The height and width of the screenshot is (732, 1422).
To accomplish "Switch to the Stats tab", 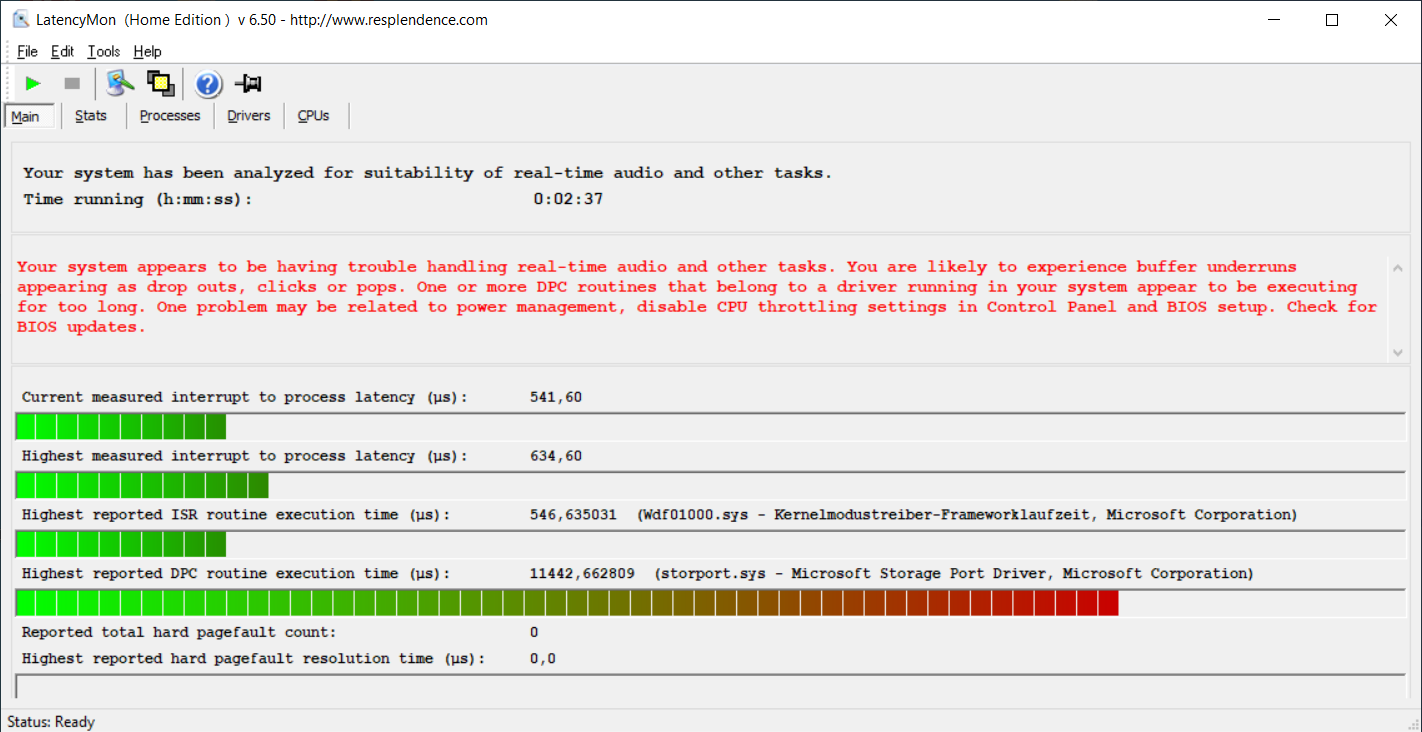I will [91, 116].
